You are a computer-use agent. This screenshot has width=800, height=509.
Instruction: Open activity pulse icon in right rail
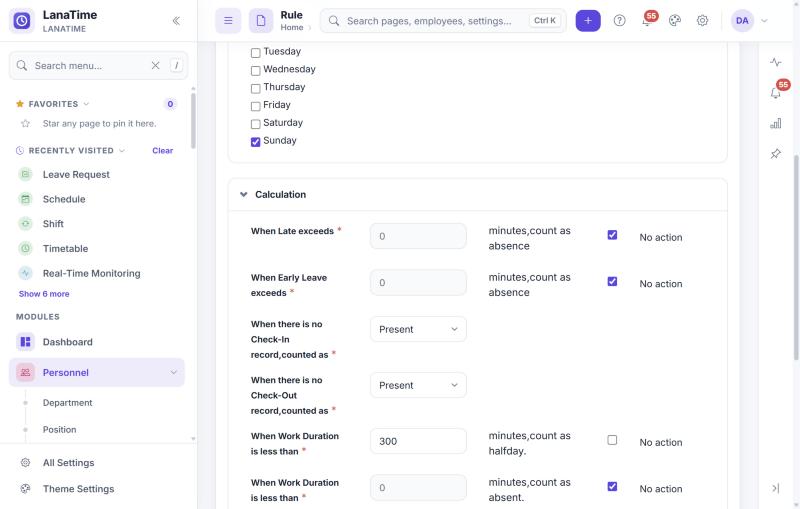tap(776, 62)
